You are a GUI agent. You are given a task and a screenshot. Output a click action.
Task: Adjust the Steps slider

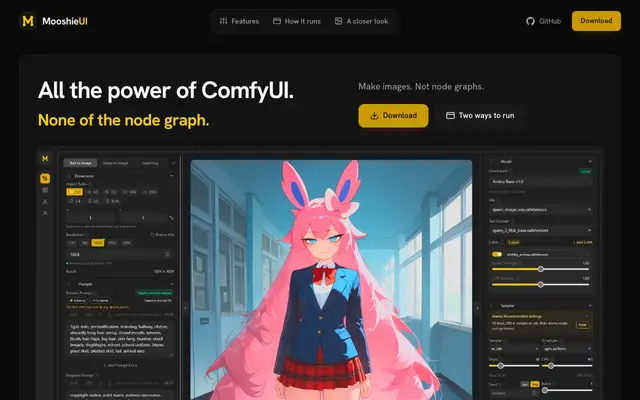pyautogui.click(x=514, y=366)
